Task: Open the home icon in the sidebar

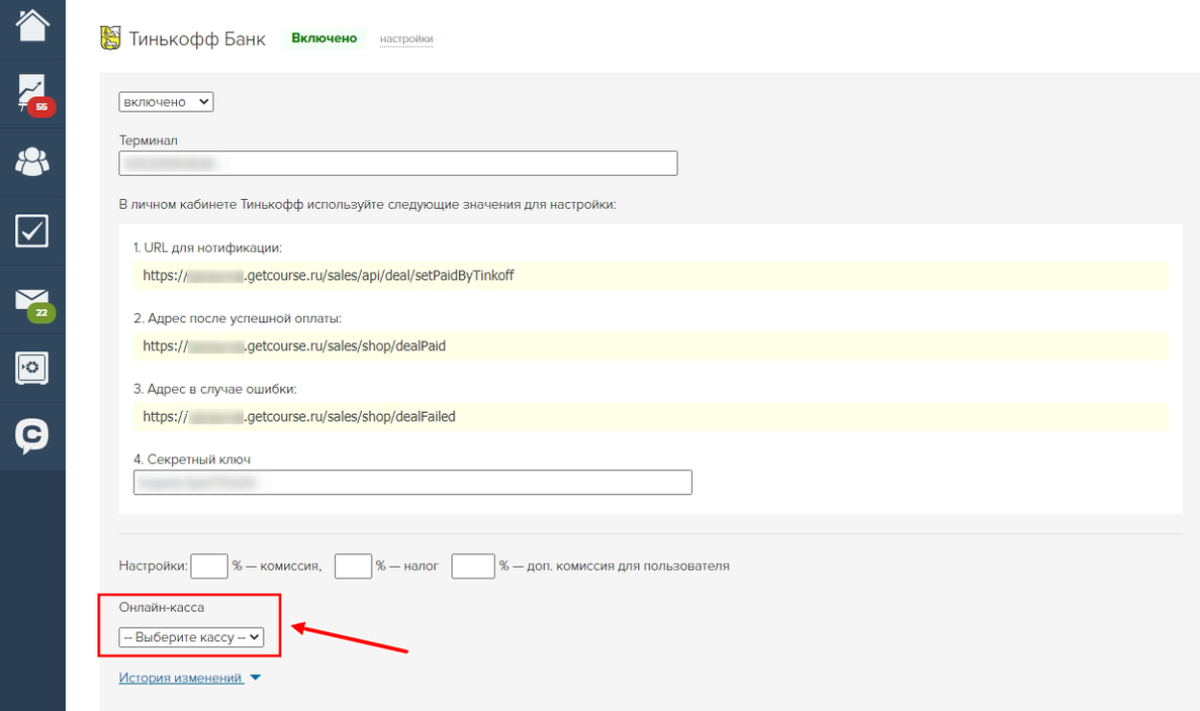Action: click(32, 25)
